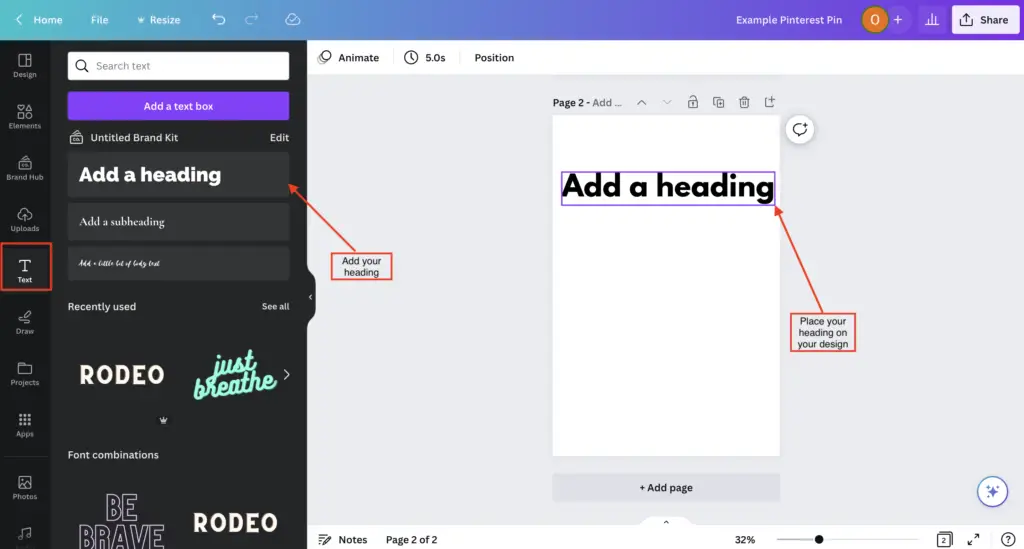The image size is (1024, 549).
Task: Check cloud save status icon
Action: (x=293, y=20)
